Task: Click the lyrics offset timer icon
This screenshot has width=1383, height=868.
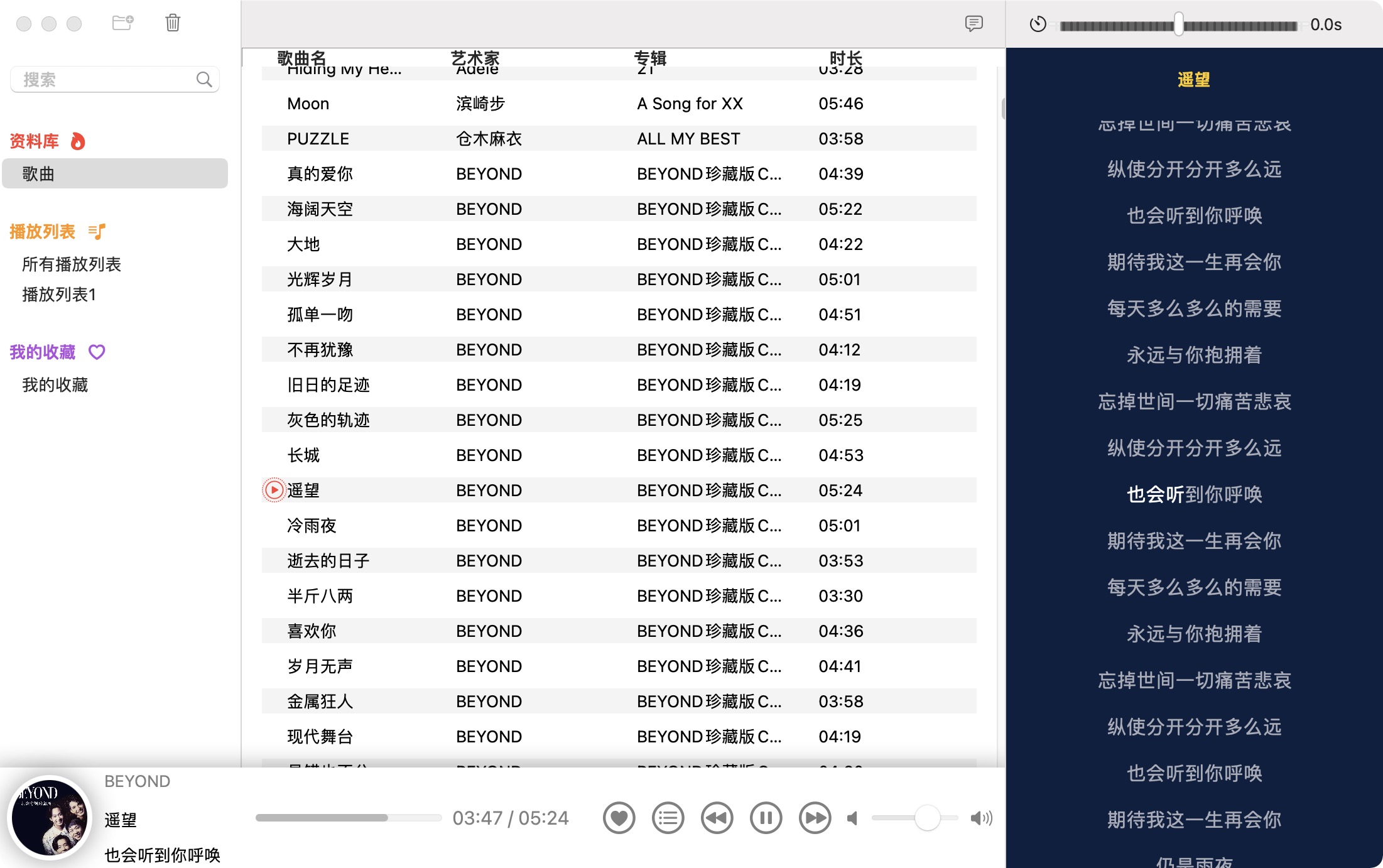Action: 1038,24
